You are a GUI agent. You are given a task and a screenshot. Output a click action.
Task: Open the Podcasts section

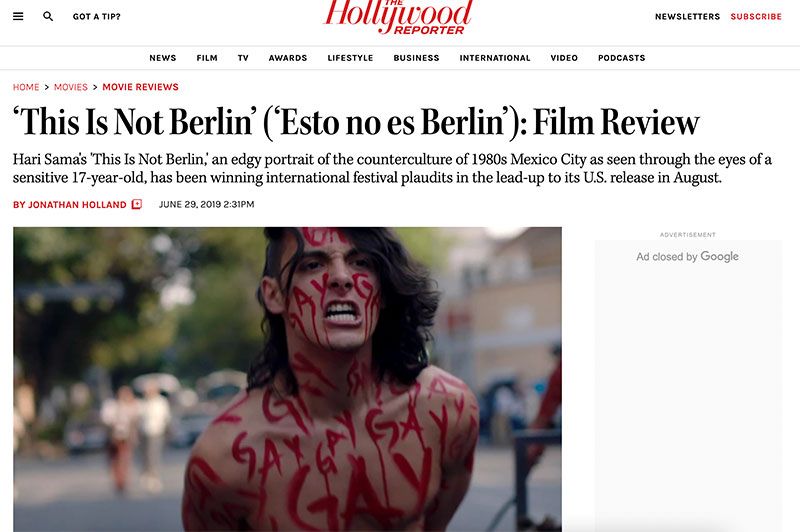(x=621, y=58)
